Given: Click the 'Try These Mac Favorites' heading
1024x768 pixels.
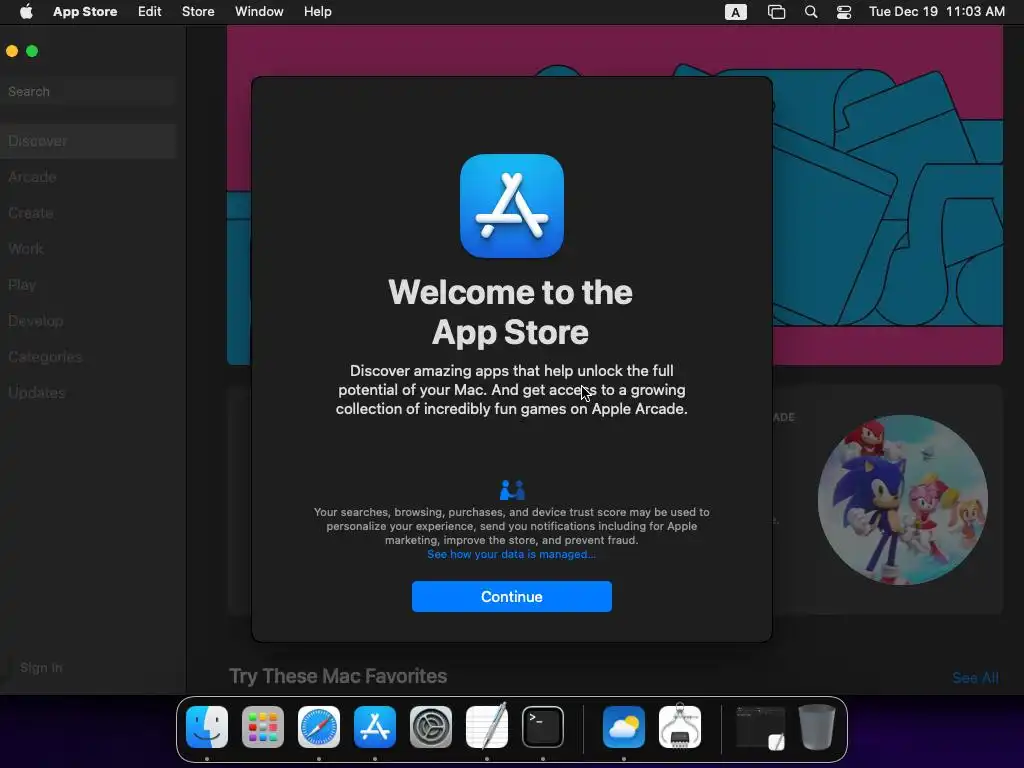Looking at the screenshot, I should [x=338, y=676].
